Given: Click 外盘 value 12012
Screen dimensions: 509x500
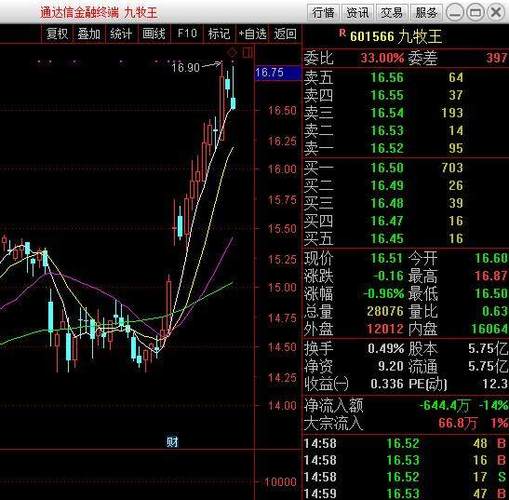Looking at the screenshot, I should click(x=385, y=329).
